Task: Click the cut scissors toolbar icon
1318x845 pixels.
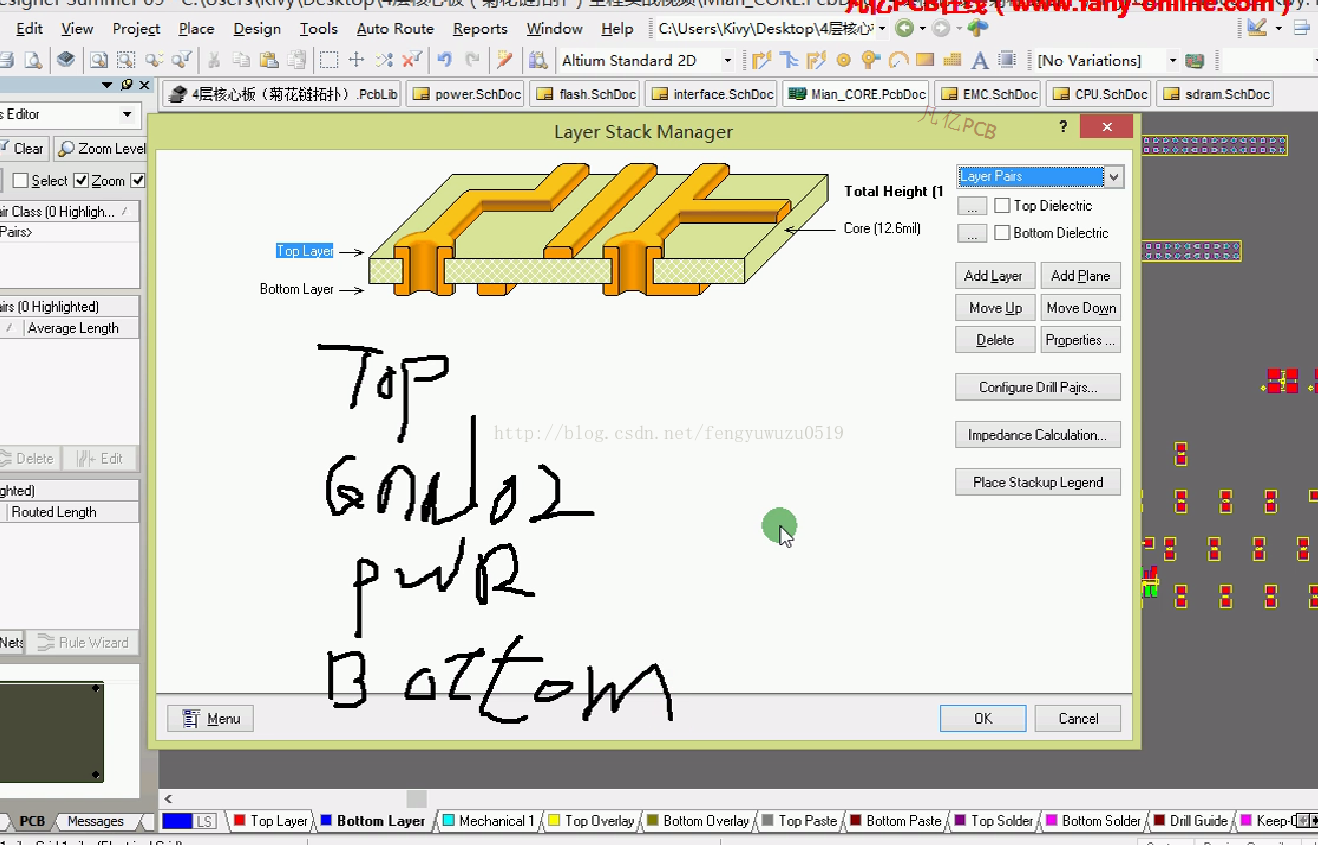Action: click(x=213, y=60)
